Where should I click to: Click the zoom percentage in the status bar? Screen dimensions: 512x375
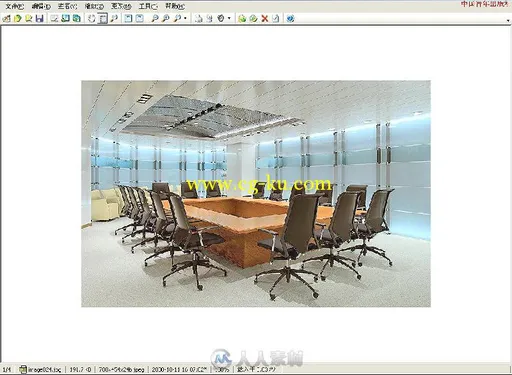pyautogui.click(x=222, y=370)
